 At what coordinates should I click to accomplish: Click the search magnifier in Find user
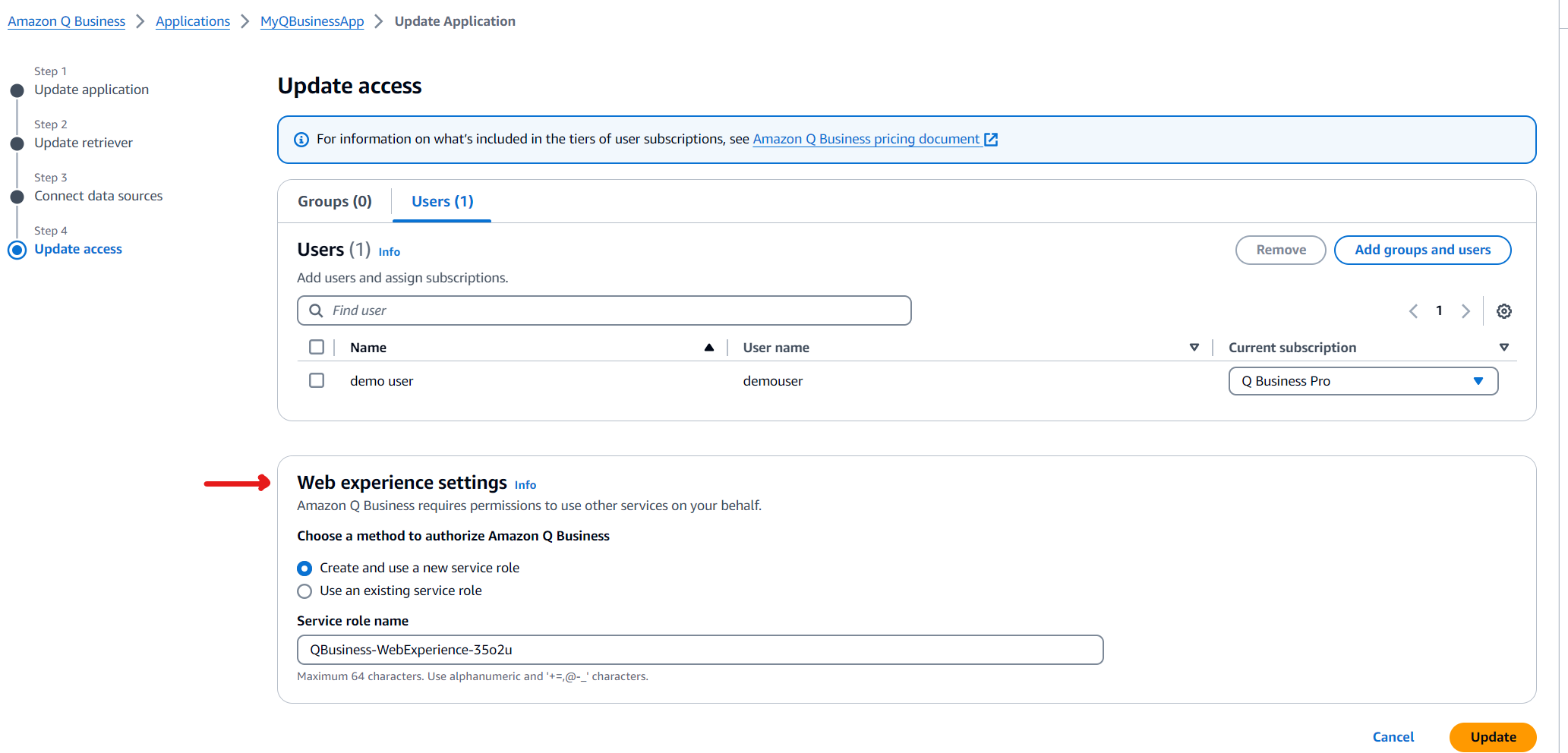point(316,310)
